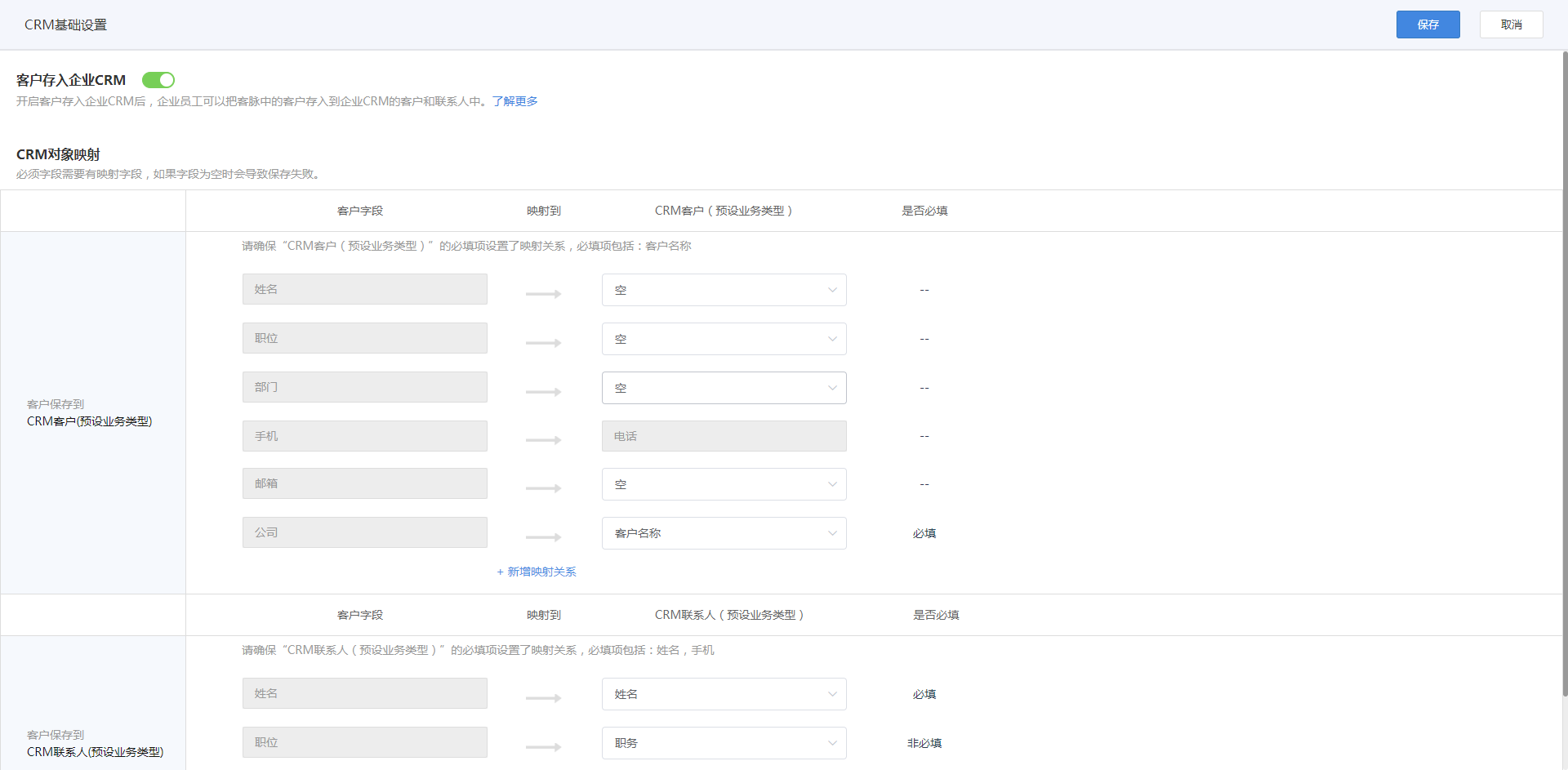This screenshot has width=1568, height=770.
Task: Click the chevron arrow of 客户名称 dropdown
Action: [x=832, y=533]
